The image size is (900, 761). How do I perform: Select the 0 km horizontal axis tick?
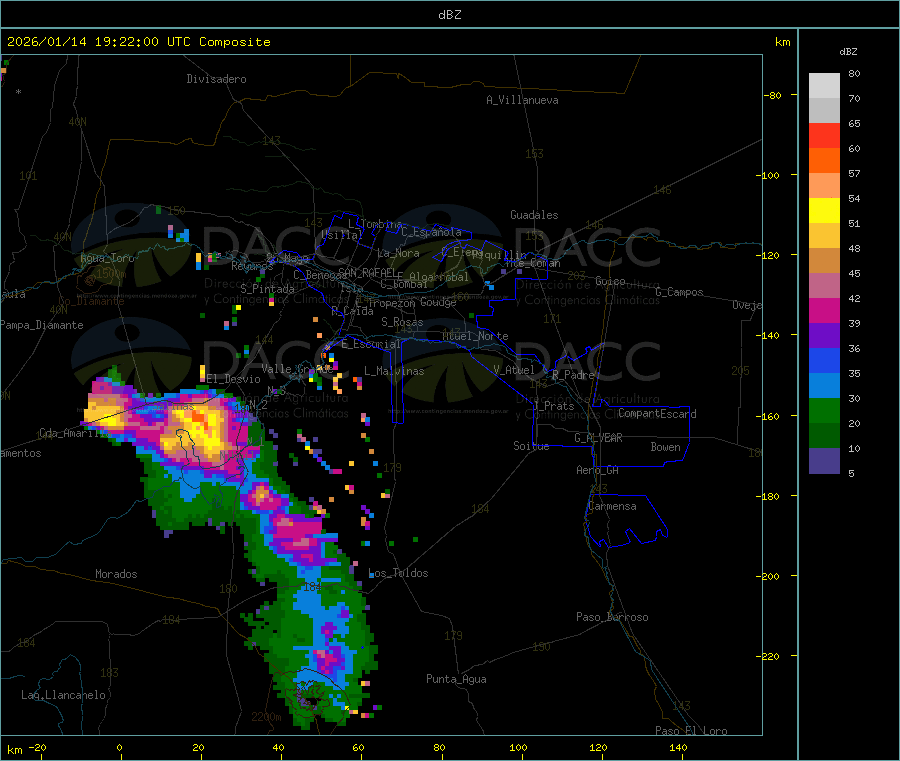(119, 747)
